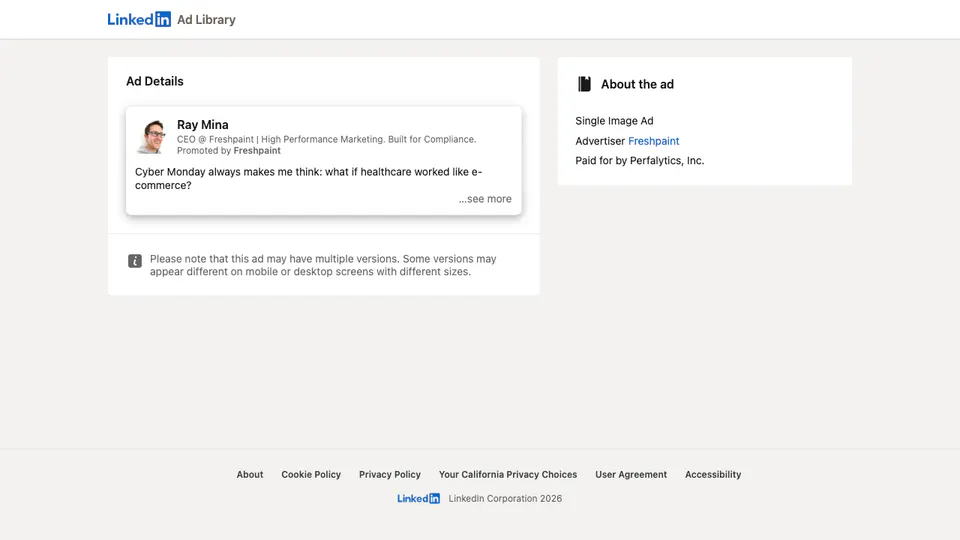Open the Cookie Policy footer link
This screenshot has width=960, height=540.
311,474
